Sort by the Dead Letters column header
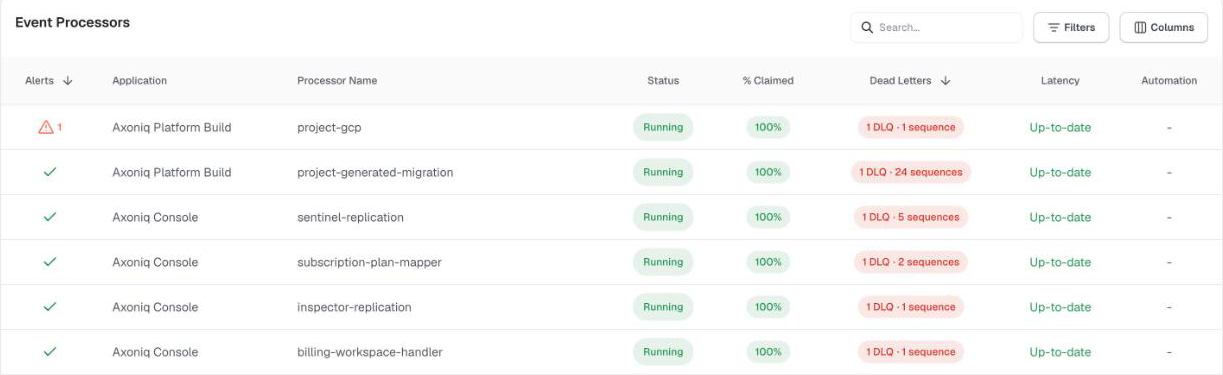Image resolution: width=1223 pixels, height=375 pixels. point(910,81)
